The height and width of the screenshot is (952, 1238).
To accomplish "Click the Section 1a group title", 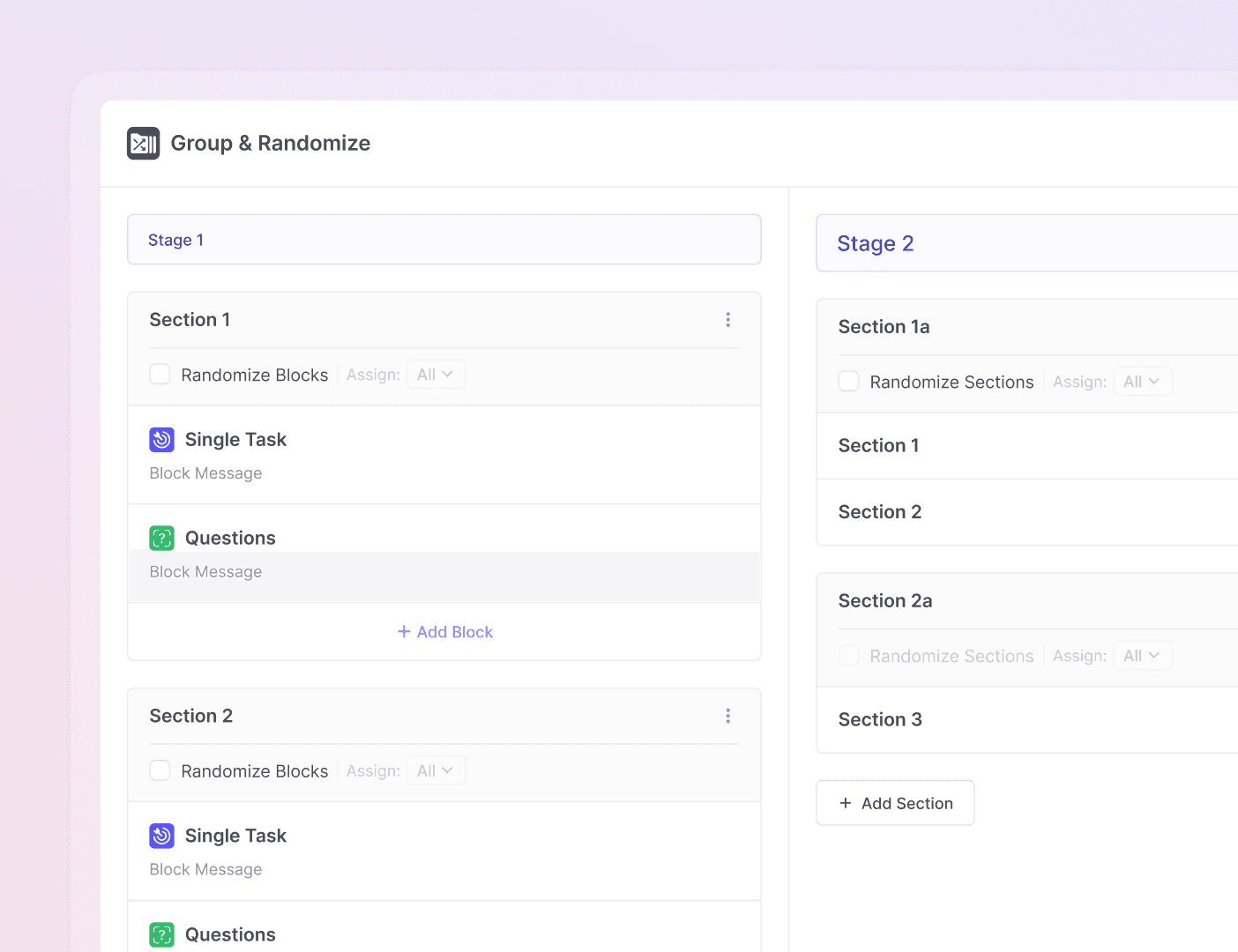I will pyautogui.click(x=884, y=327).
